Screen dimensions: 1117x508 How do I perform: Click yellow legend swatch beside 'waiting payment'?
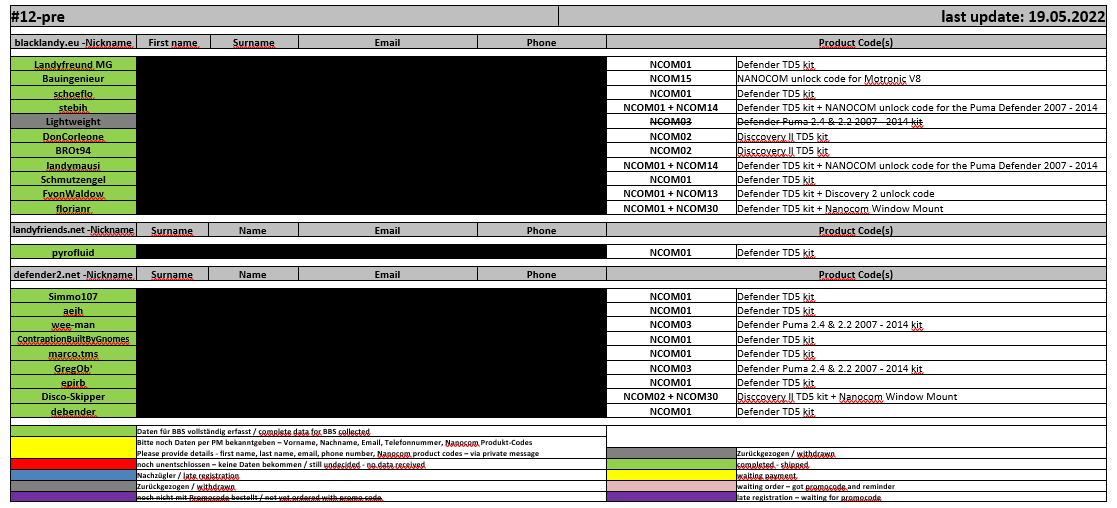click(670, 475)
